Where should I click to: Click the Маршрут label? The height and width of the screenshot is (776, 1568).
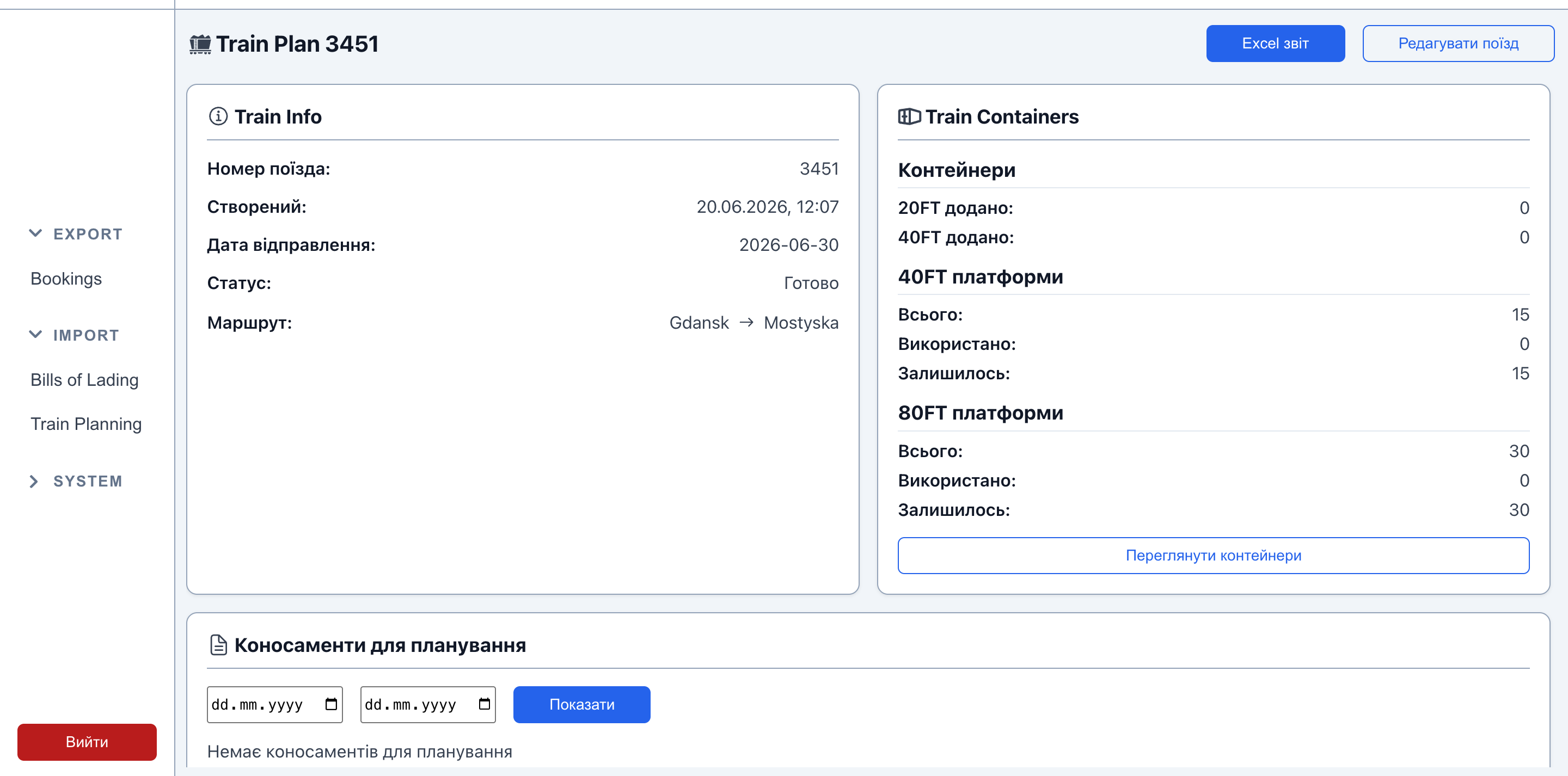(249, 323)
